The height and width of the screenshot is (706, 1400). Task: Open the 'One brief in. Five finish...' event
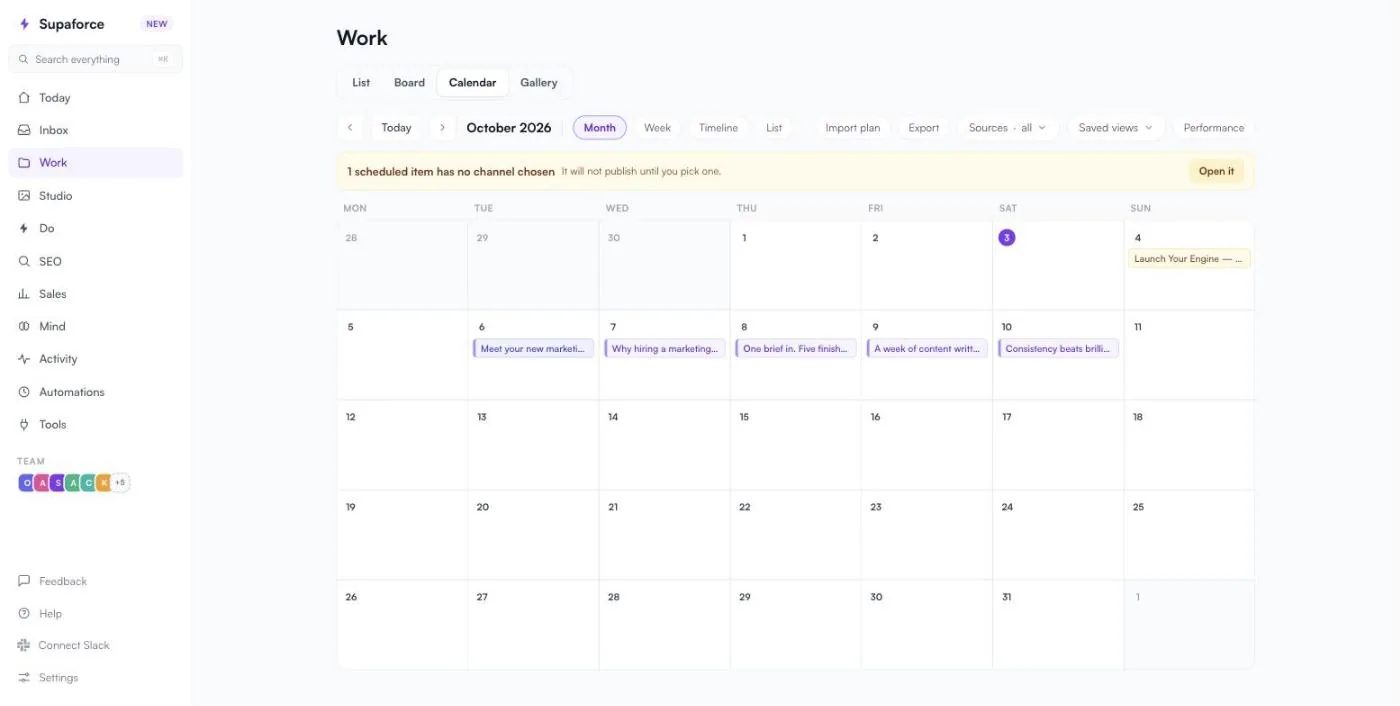pos(796,349)
